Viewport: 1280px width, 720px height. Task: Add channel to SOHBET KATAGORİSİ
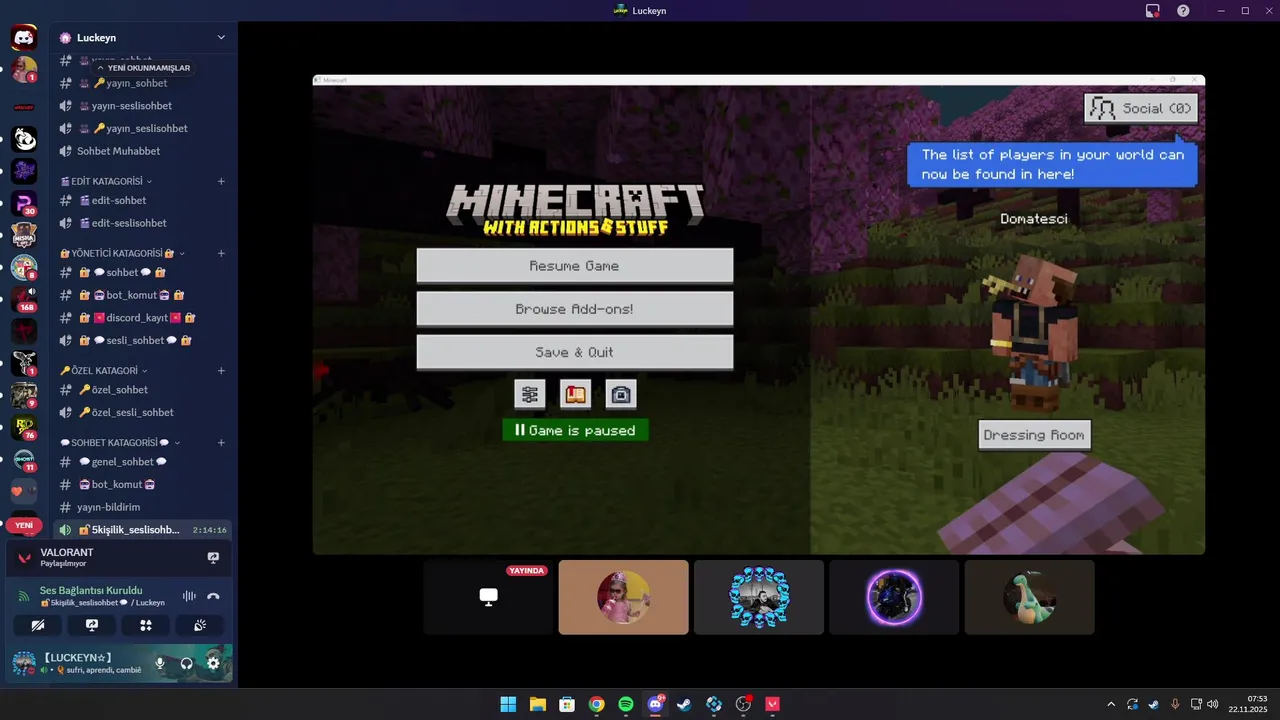coord(221,442)
